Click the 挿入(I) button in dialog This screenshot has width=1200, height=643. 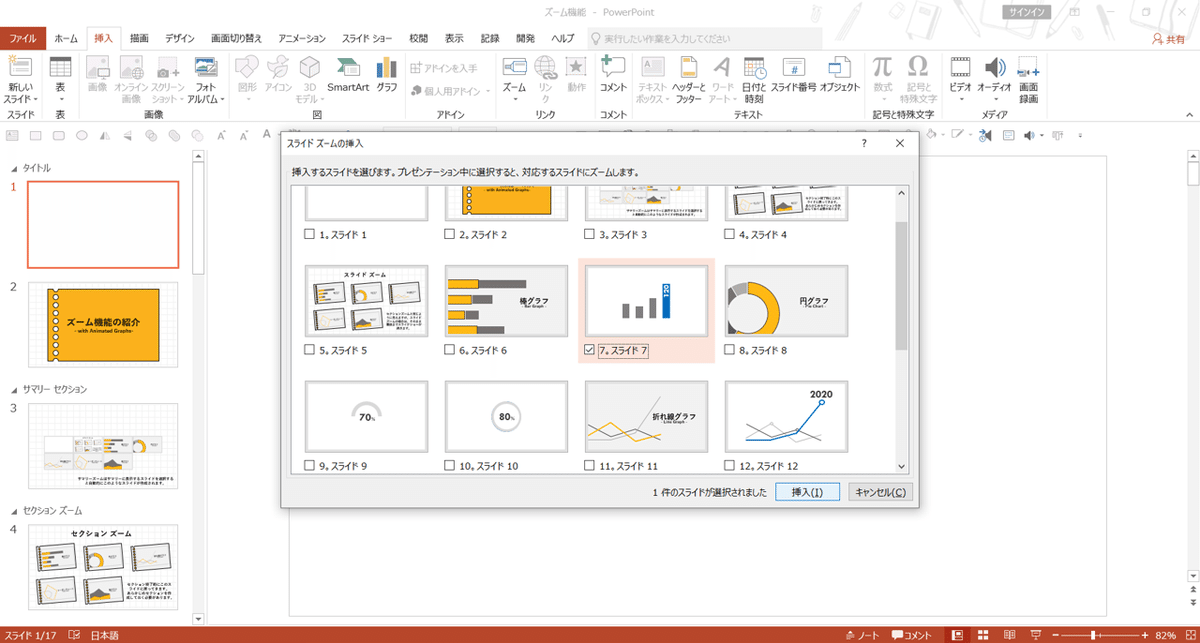click(x=807, y=492)
